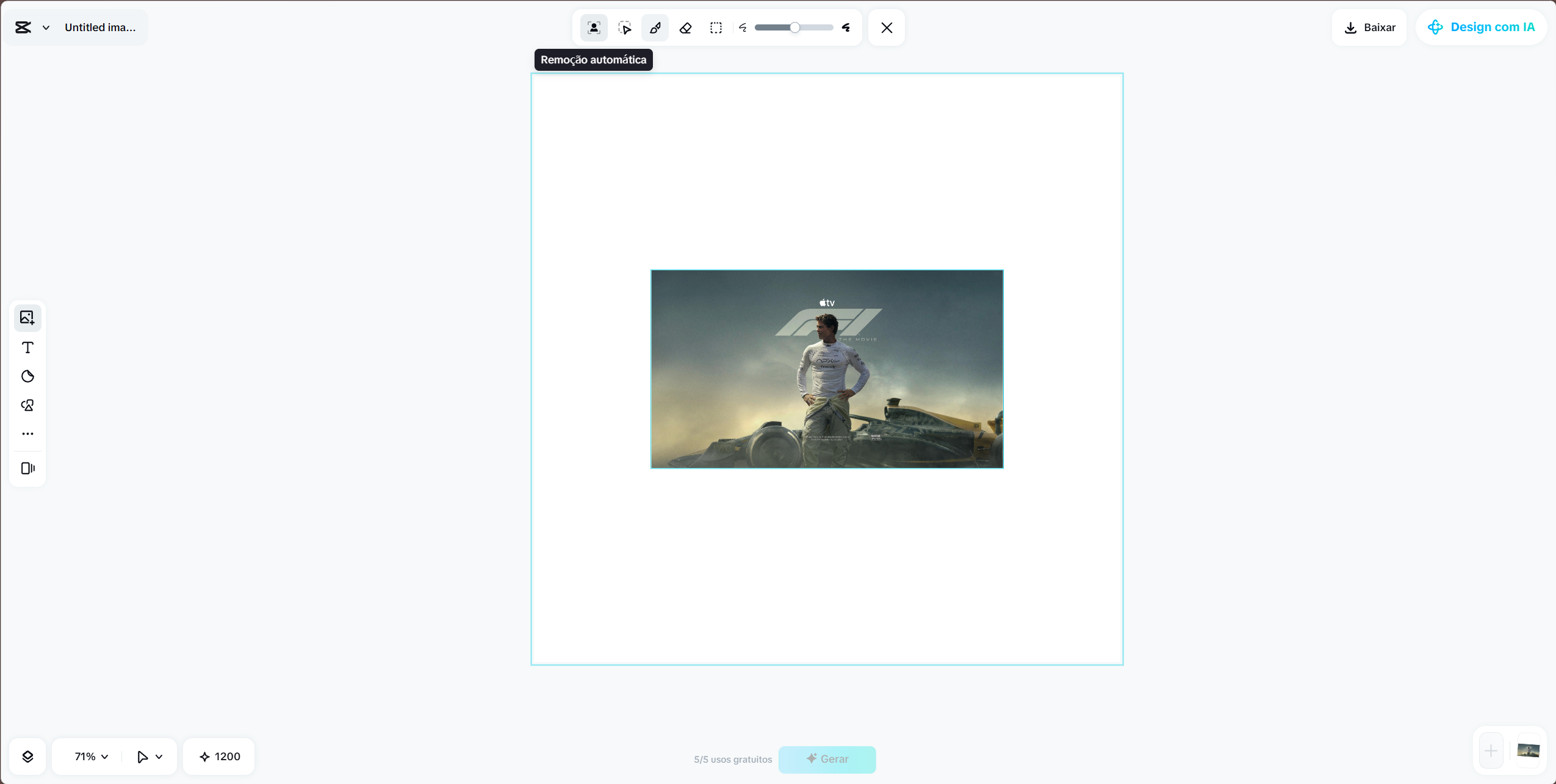Open the shapes tool in the sidebar
This screenshot has height=784, width=1556.
(27, 405)
